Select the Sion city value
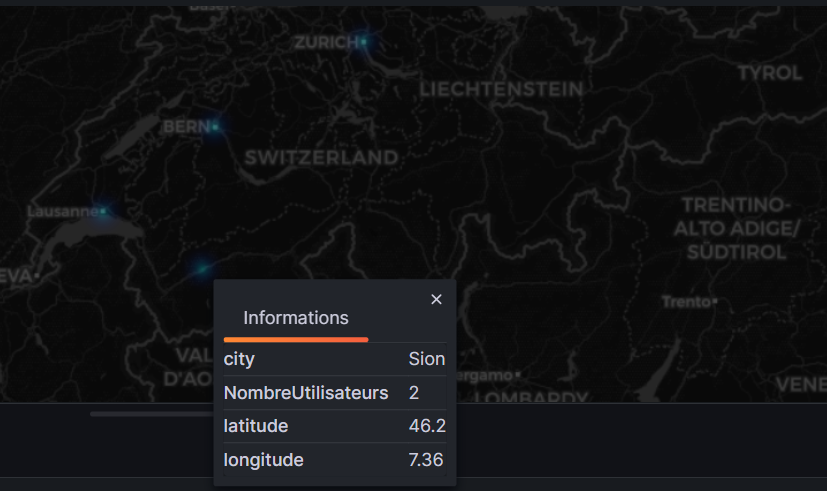827x491 pixels. tap(427, 359)
